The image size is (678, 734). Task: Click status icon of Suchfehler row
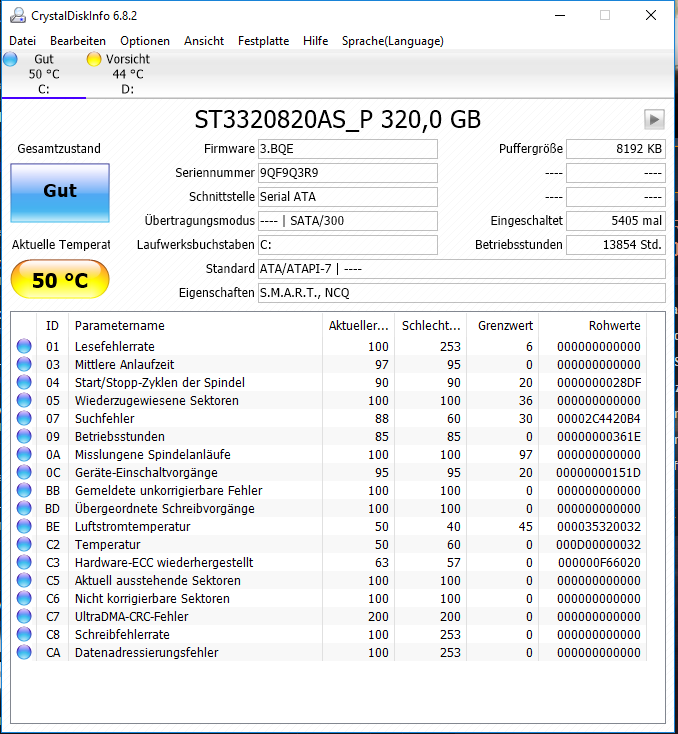tap(24, 418)
